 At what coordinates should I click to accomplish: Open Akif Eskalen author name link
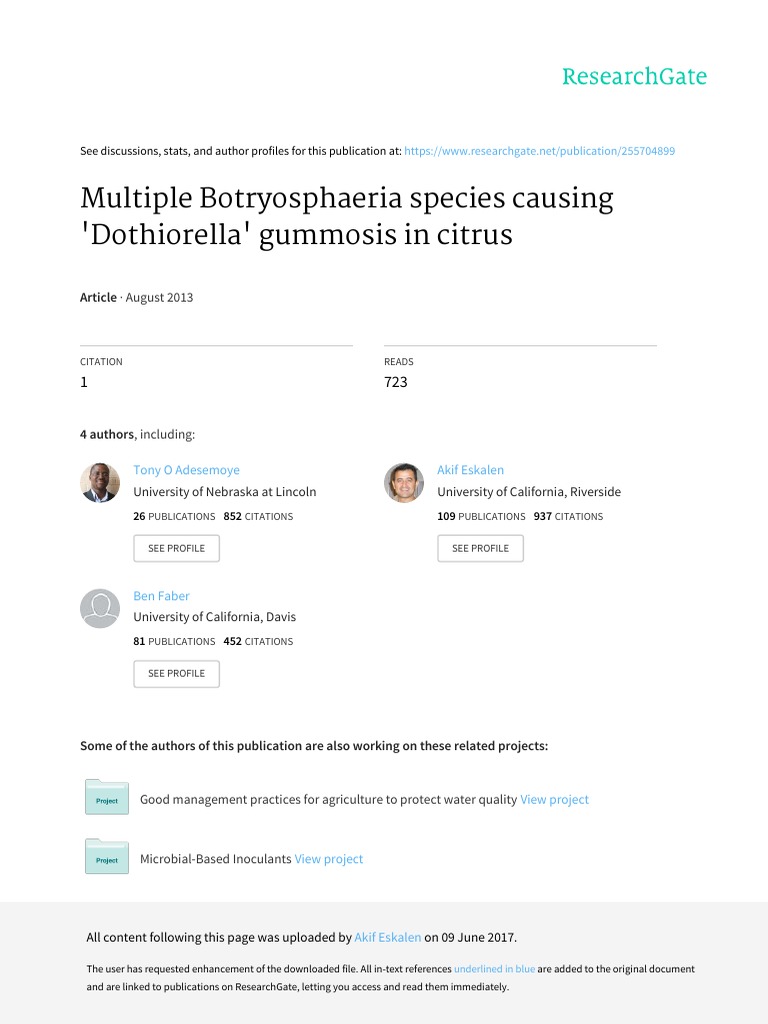coord(469,470)
